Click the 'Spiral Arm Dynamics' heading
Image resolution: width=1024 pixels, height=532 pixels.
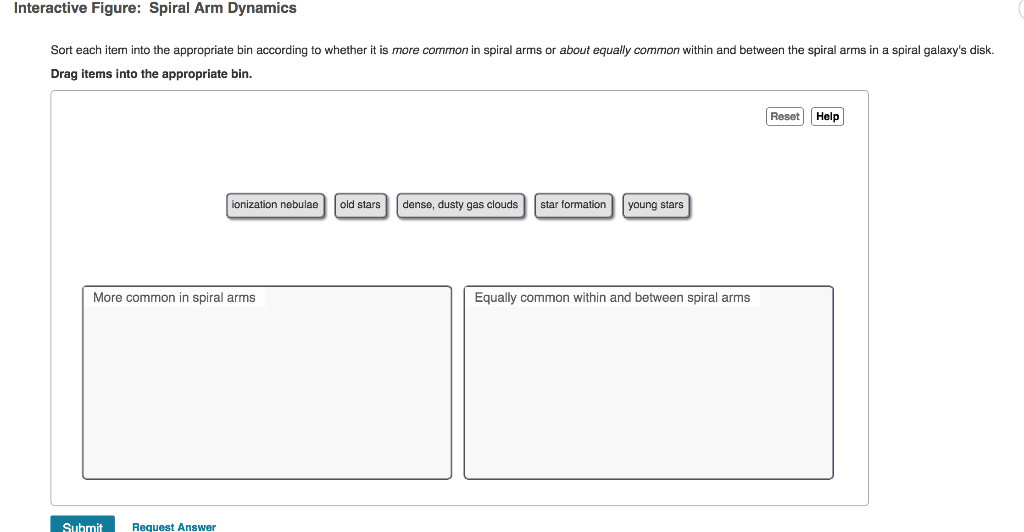(223, 8)
